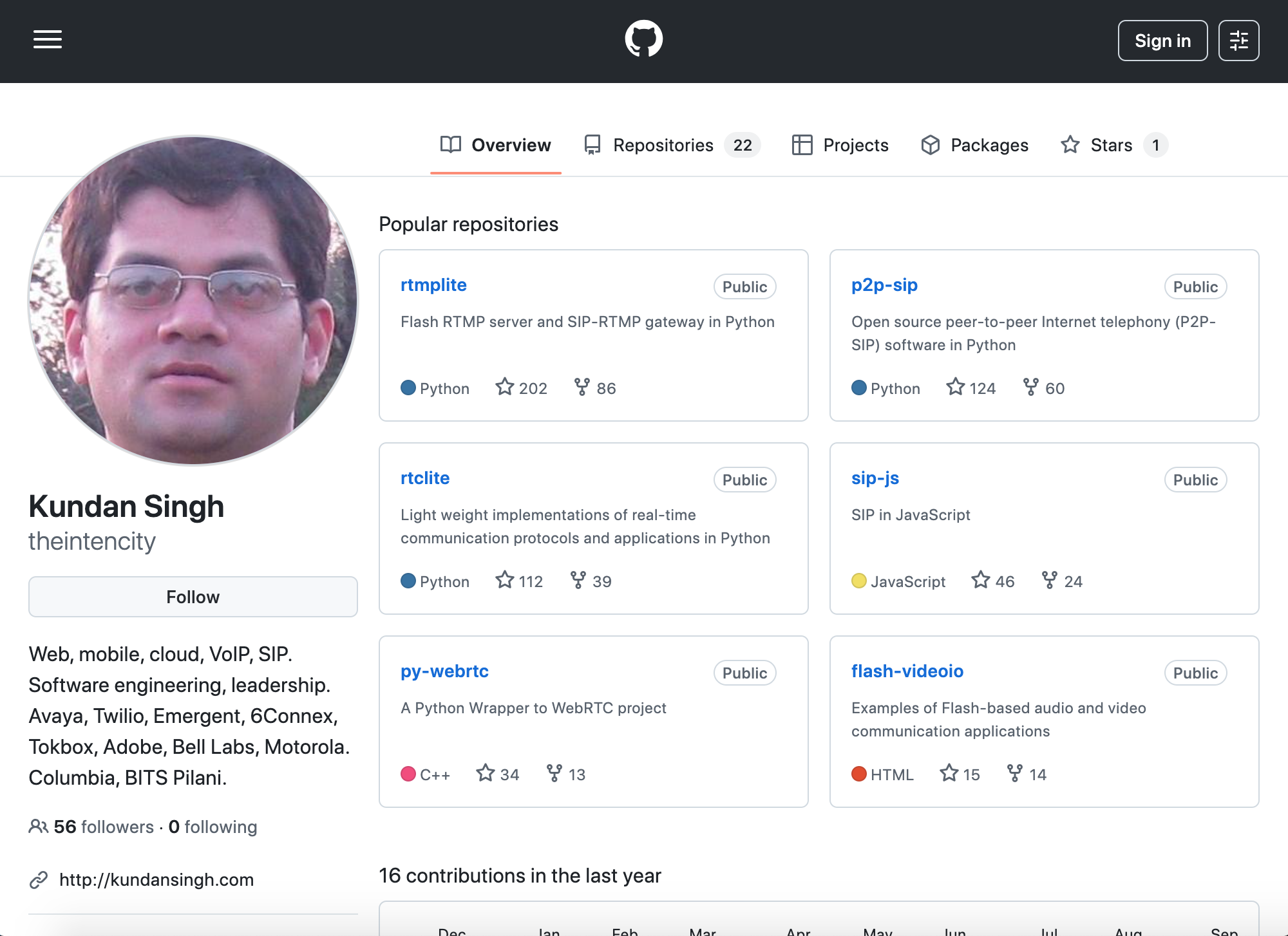Open the hamburger navigation menu
The image size is (1288, 936).
click(48, 40)
